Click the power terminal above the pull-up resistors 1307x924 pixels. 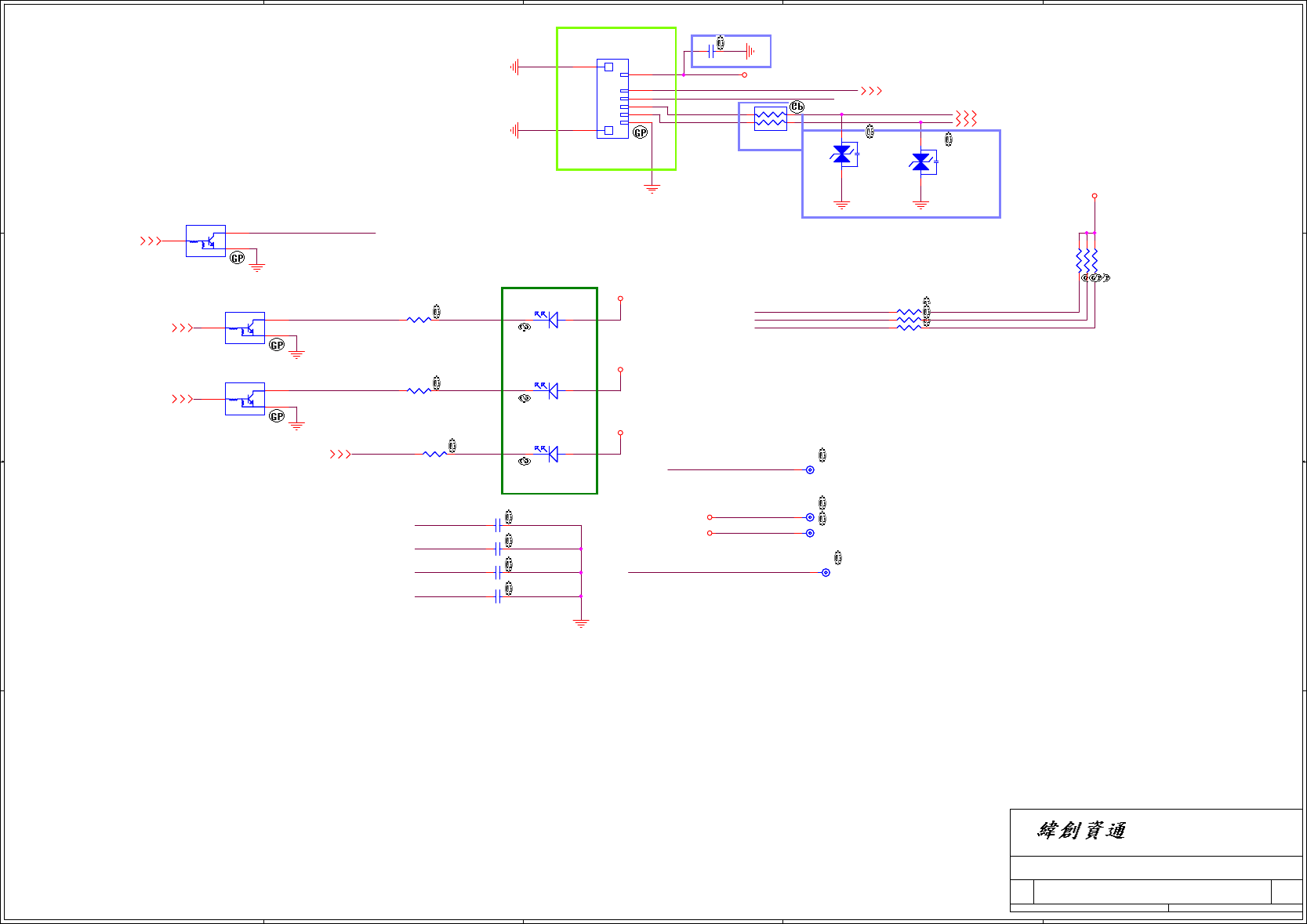1095,196
